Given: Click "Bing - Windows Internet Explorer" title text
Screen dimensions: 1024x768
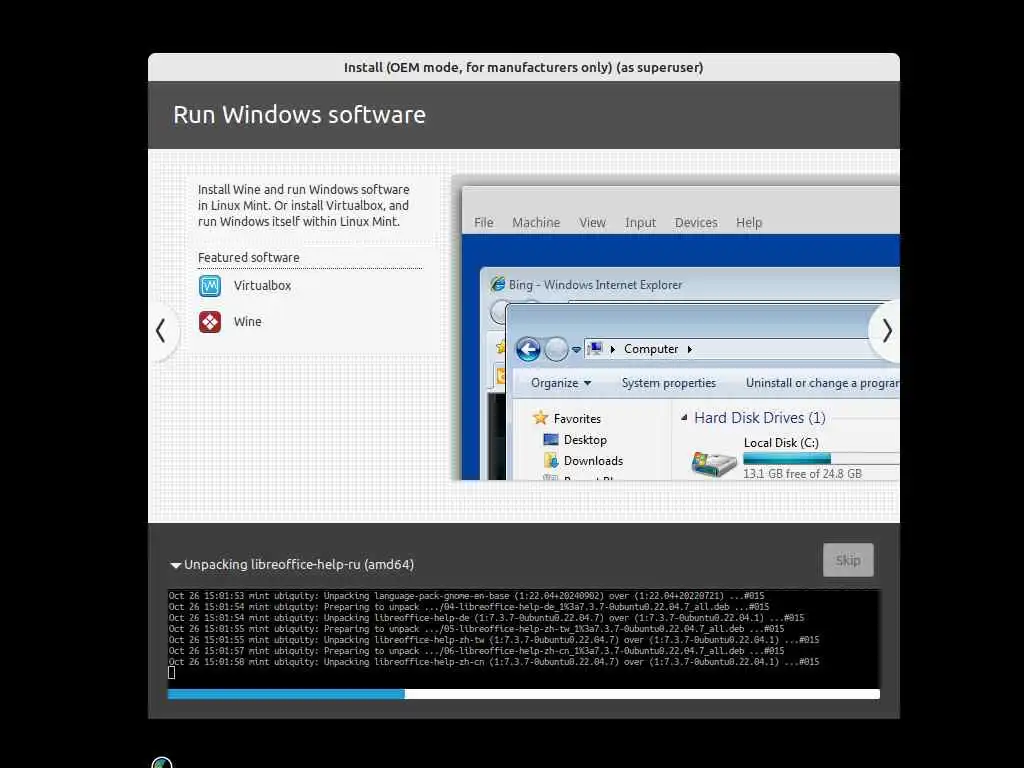Looking at the screenshot, I should 595,285.
